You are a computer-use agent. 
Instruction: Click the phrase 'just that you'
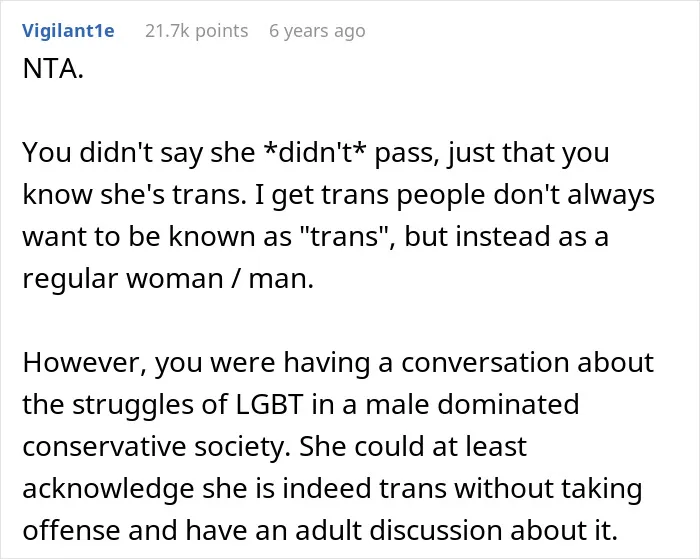coord(529,153)
